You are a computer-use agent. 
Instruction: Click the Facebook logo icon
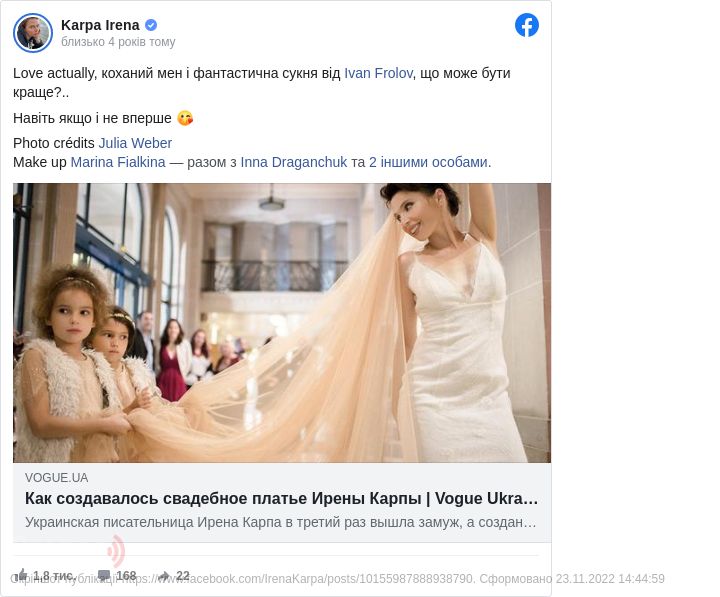click(x=527, y=26)
